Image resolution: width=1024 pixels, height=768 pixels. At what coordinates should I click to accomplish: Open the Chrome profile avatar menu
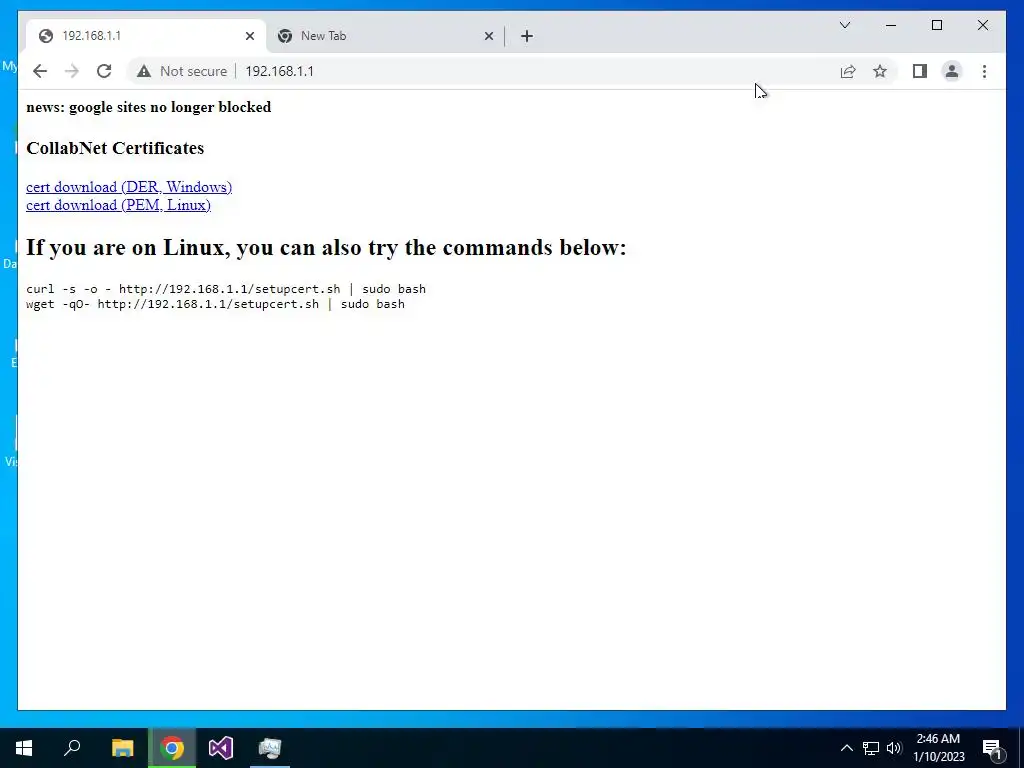(x=952, y=71)
